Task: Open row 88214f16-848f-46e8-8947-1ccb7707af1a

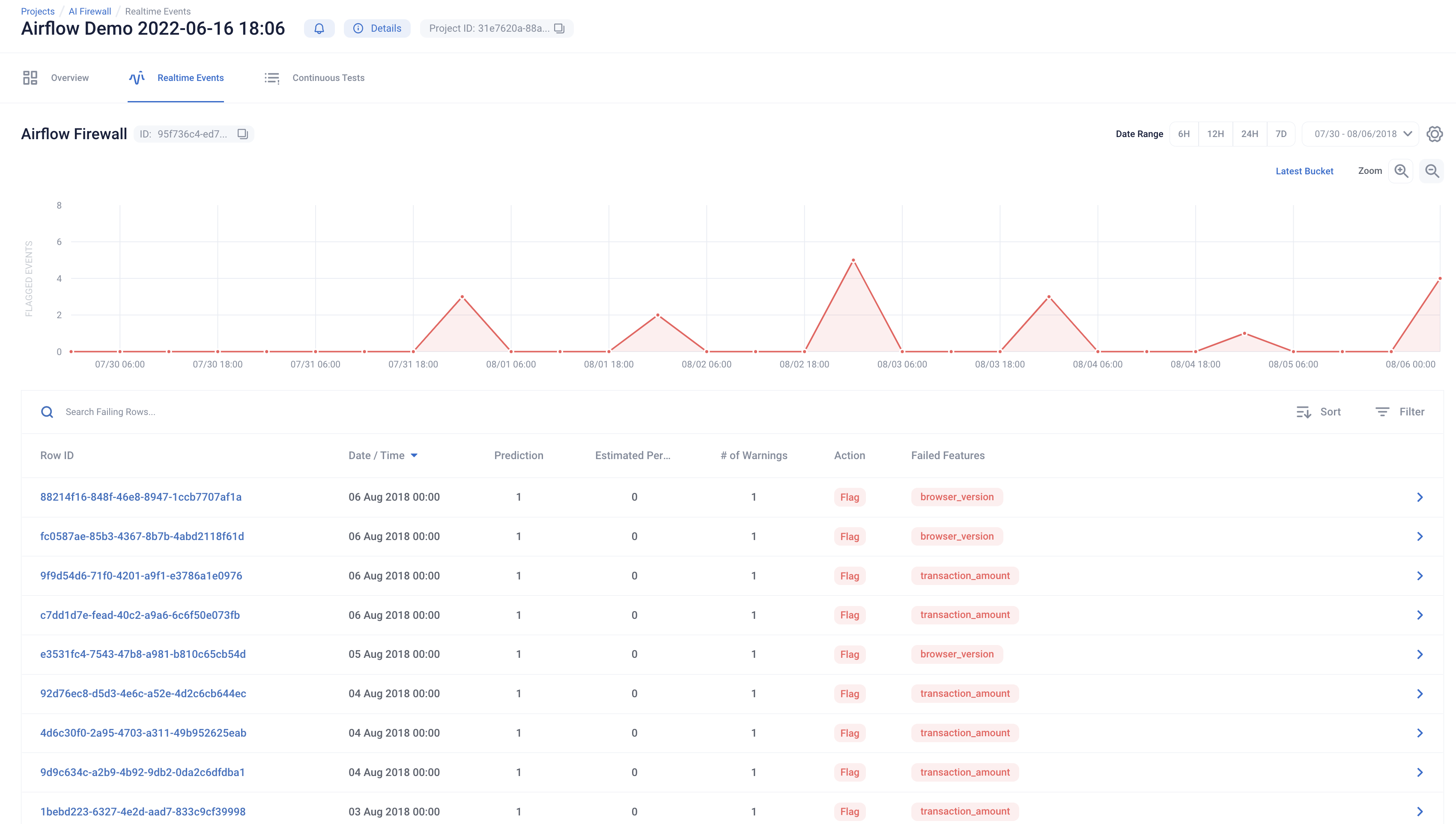Action: 141,497
